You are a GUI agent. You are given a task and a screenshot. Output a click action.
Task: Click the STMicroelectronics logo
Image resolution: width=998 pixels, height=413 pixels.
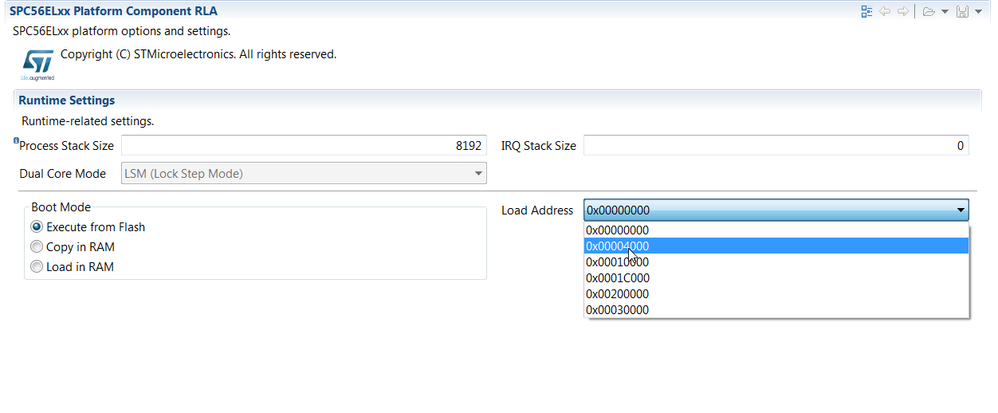pos(38,65)
